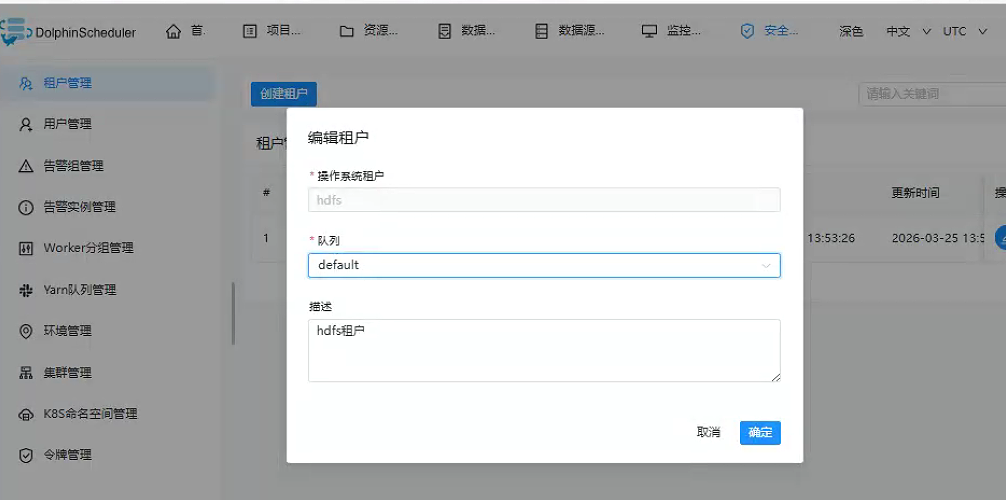Click the monitor screen icon

649,31
